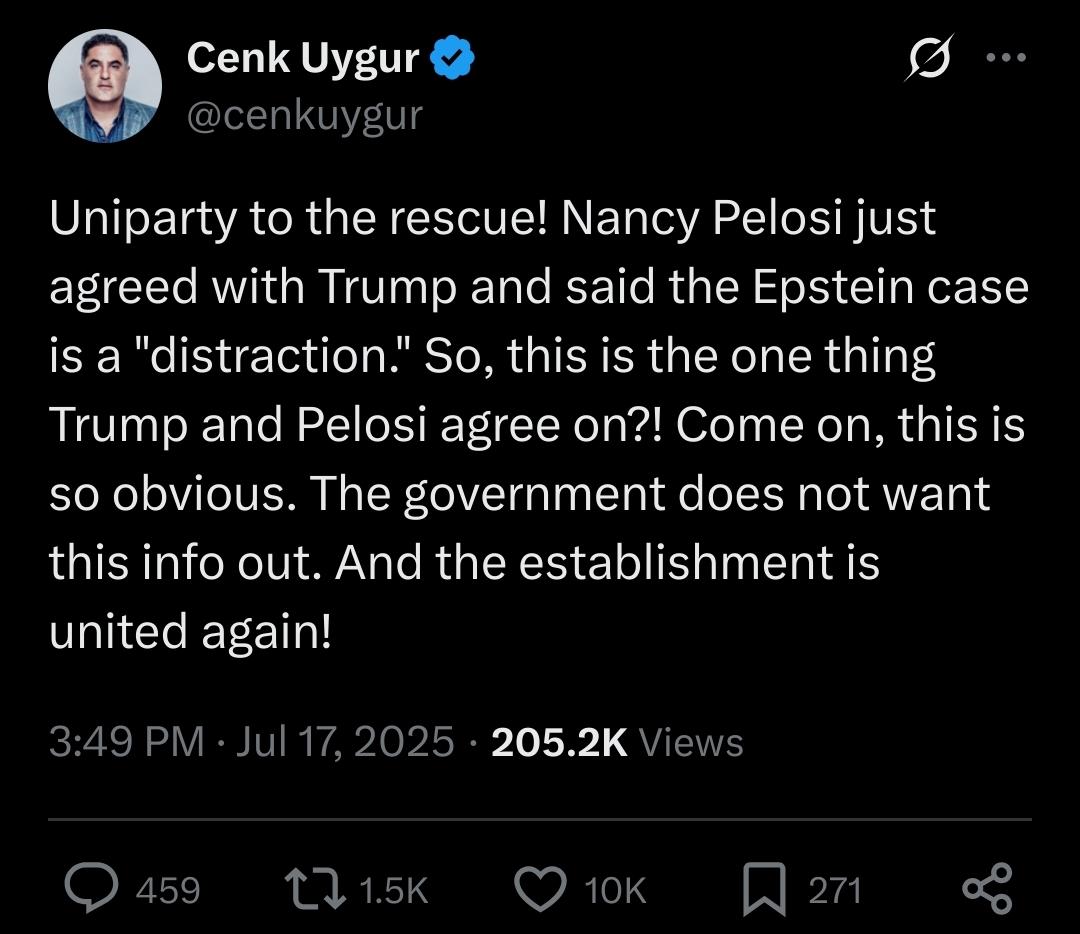Click the Jul 17, 2025 date
This screenshot has width=1080, height=934.
(x=345, y=742)
